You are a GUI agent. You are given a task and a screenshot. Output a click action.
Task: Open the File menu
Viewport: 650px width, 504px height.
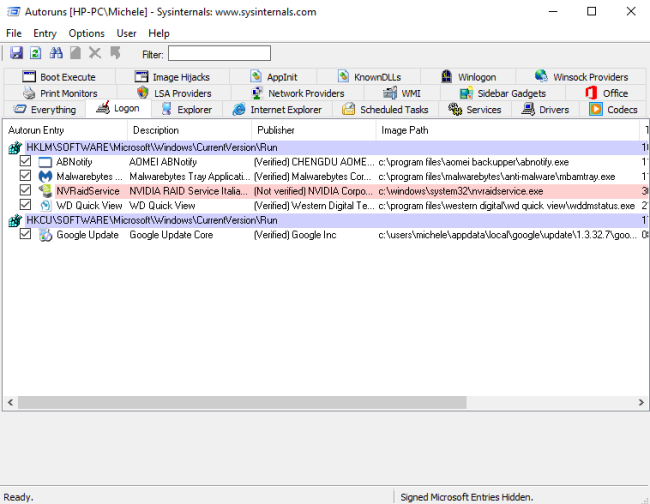(x=14, y=33)
